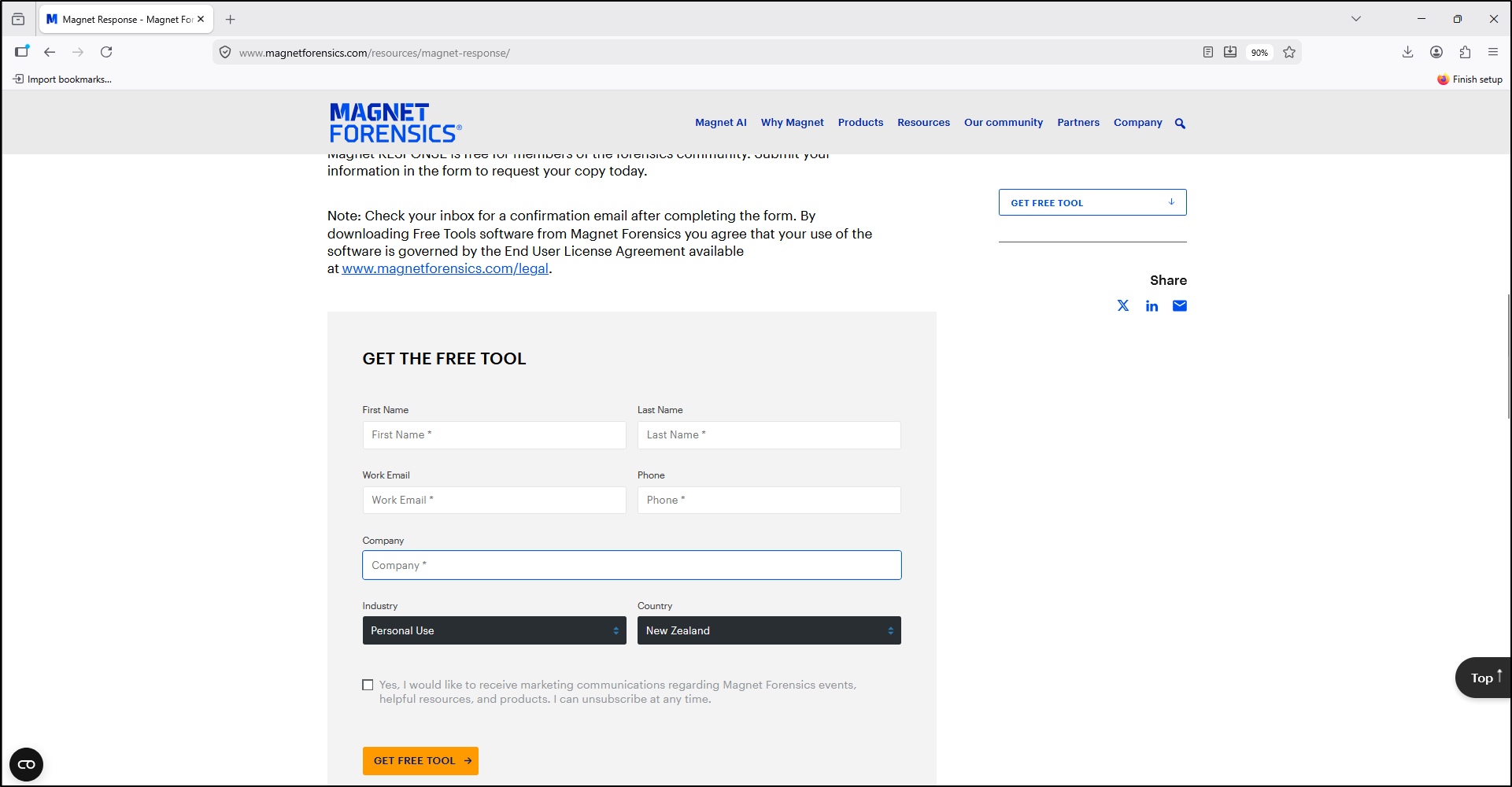
Task: Click Finish setup in toolbar
Action: 1469,79
